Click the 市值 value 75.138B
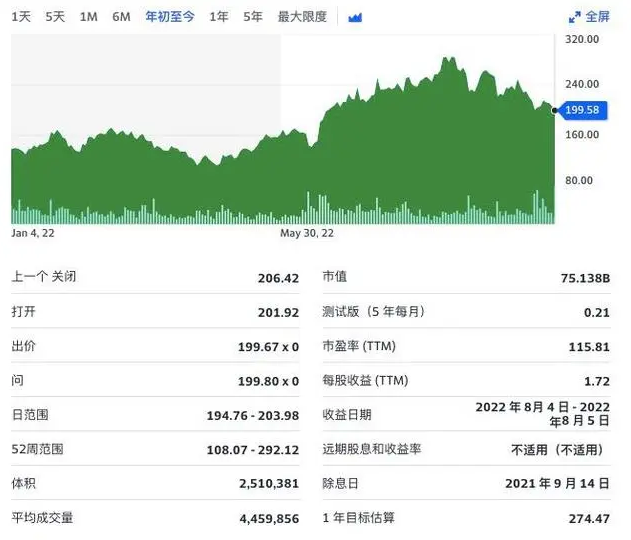This screenshot has width=631, height=540. [581, 278]
